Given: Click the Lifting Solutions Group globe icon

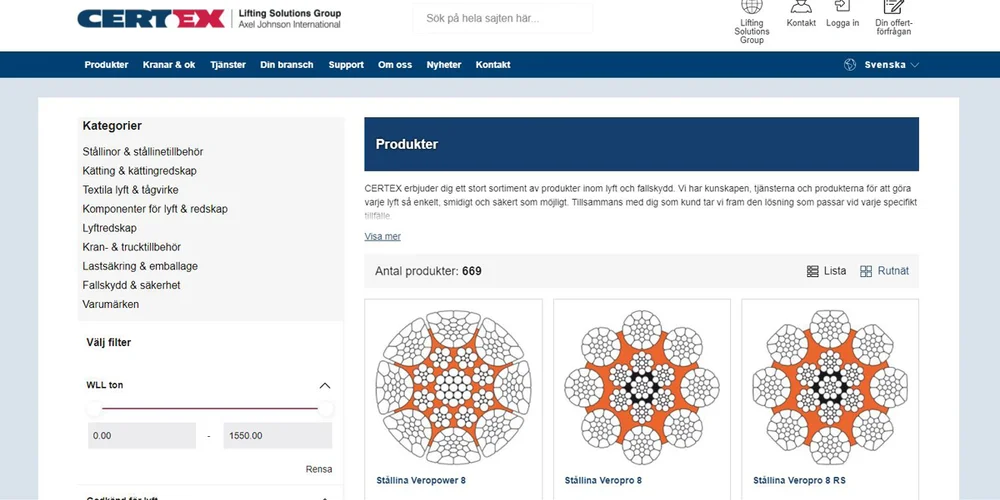Looking at the screenshot, I should (x=752, y=6).
